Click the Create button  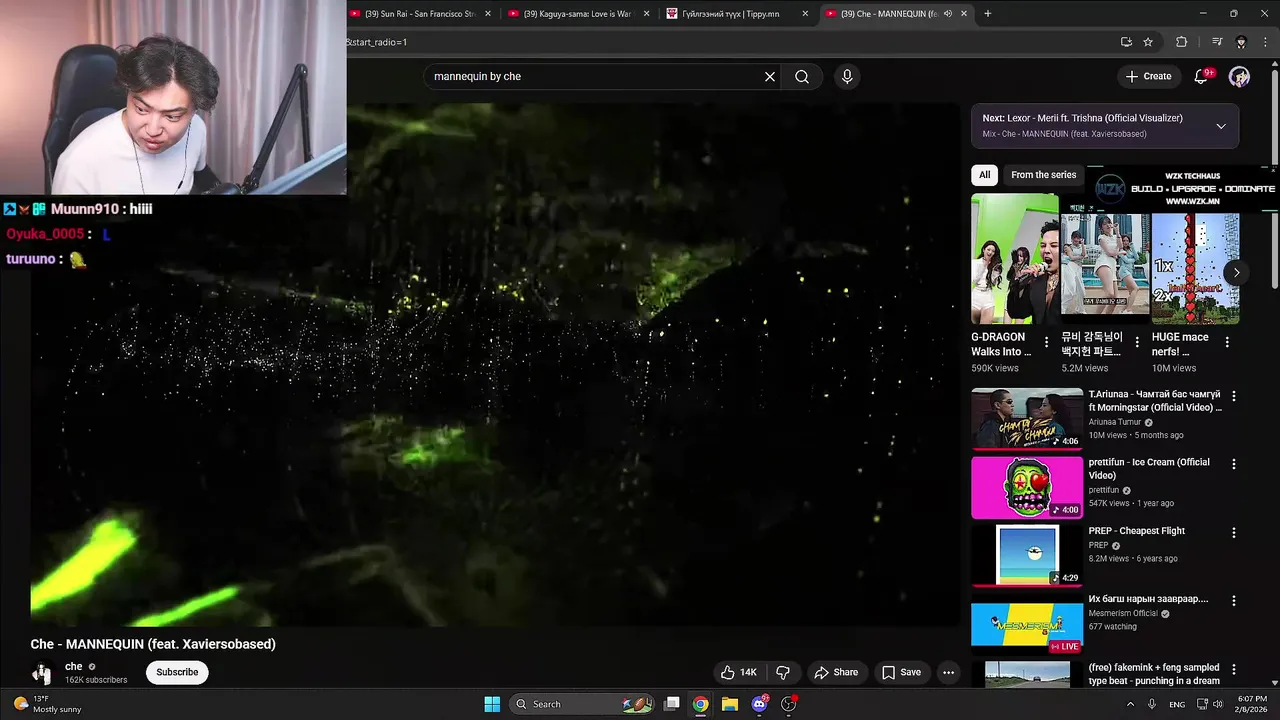(1148, 76)
